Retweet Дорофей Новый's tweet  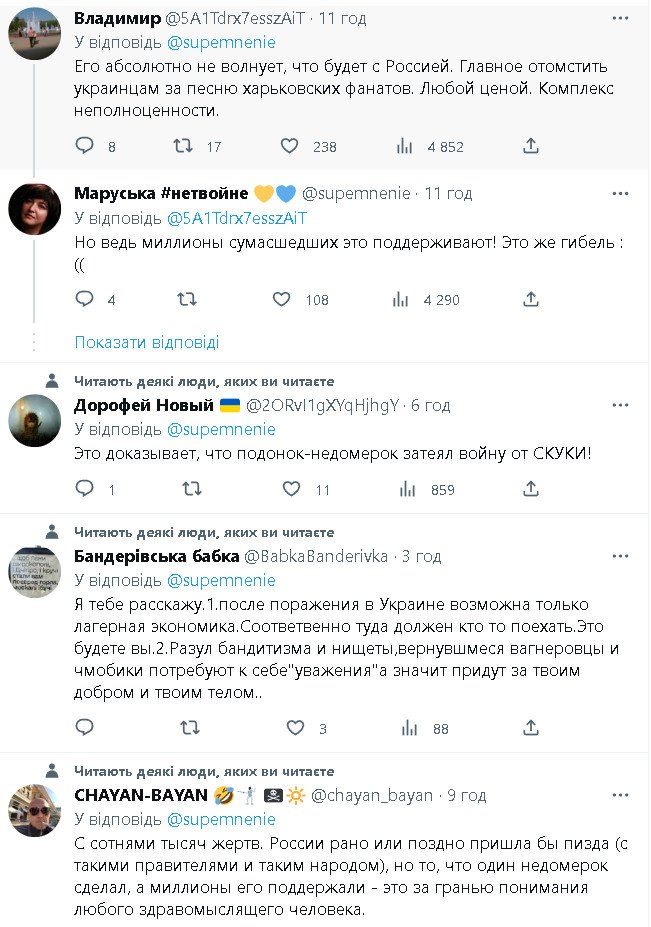tap(190, 489)
